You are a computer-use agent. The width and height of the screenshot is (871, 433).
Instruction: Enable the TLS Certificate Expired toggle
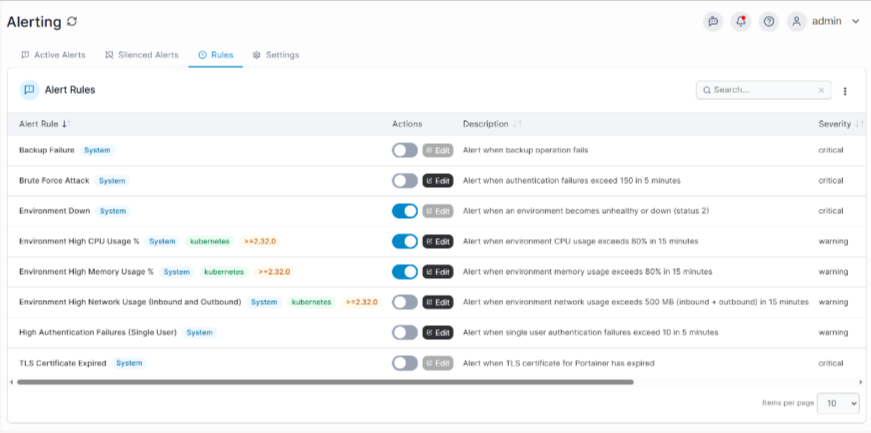tap(405, 364)
